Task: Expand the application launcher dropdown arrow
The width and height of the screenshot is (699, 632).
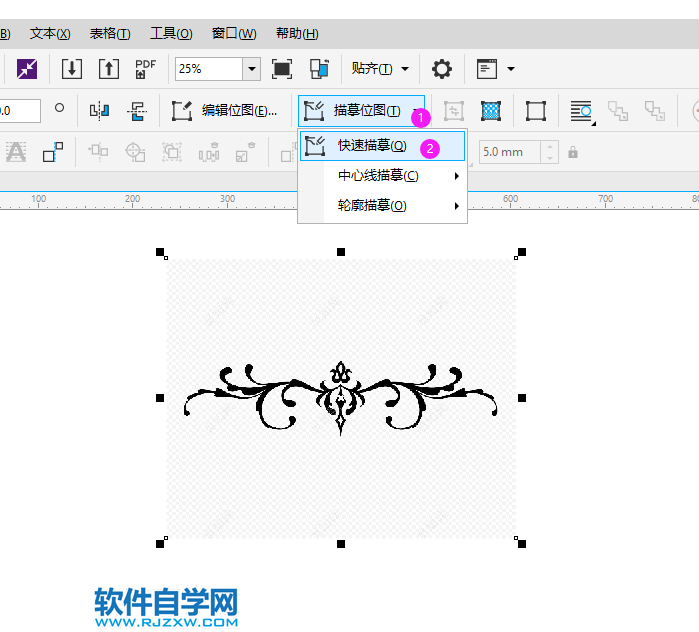Action: pyautogui.click(x=511, y=69)
